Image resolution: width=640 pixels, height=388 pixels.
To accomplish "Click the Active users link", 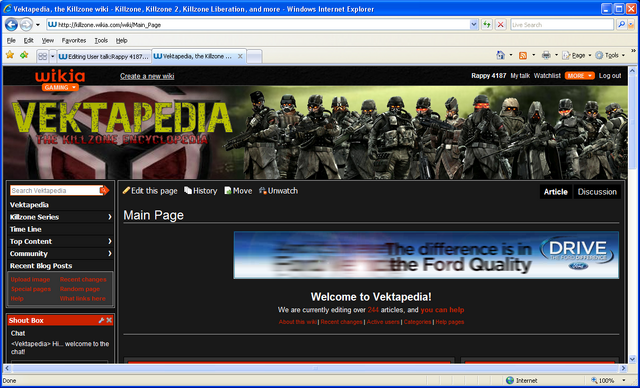I will [x=383, y=322].
